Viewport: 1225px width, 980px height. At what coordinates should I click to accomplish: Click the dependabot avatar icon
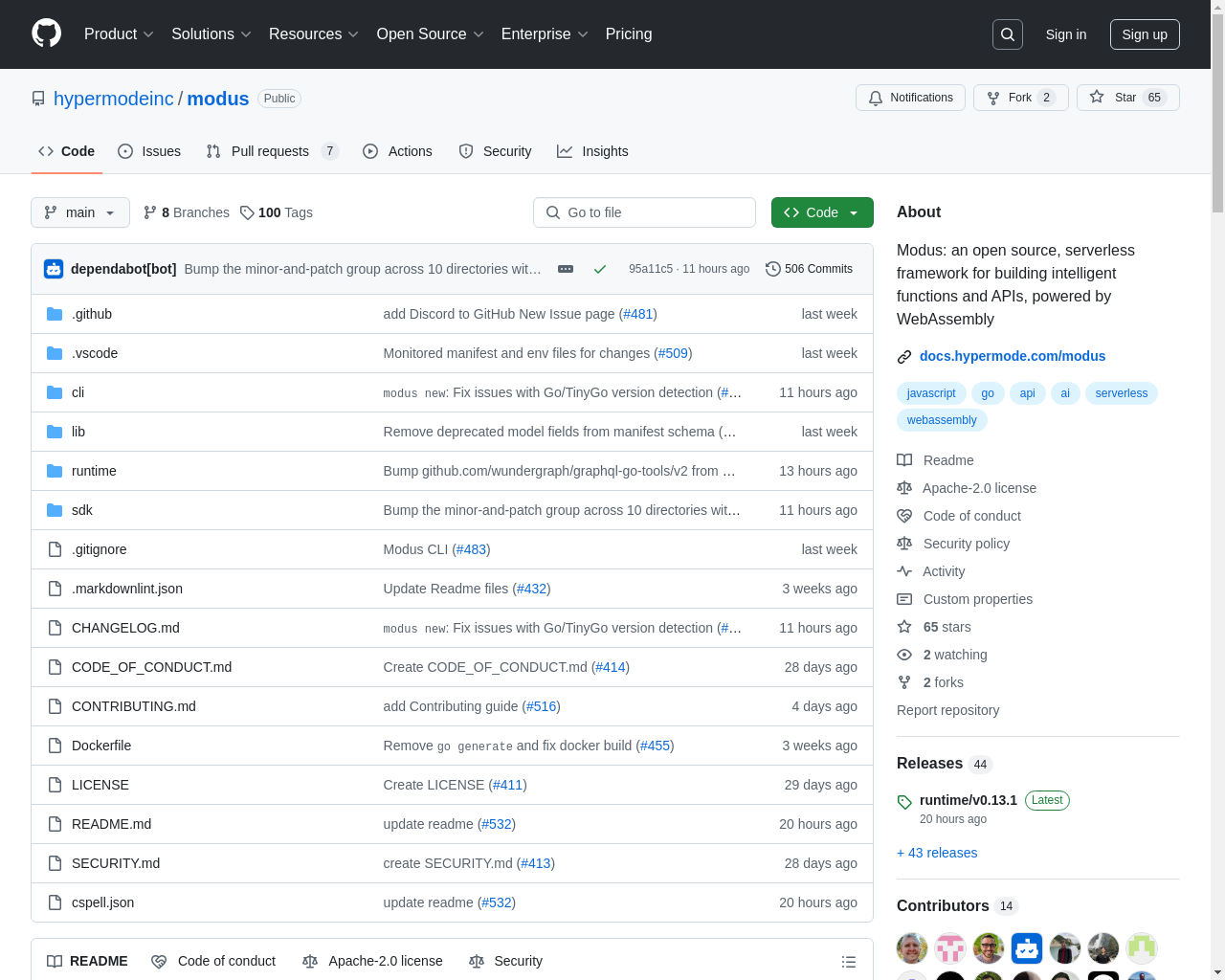coord(54,269)
